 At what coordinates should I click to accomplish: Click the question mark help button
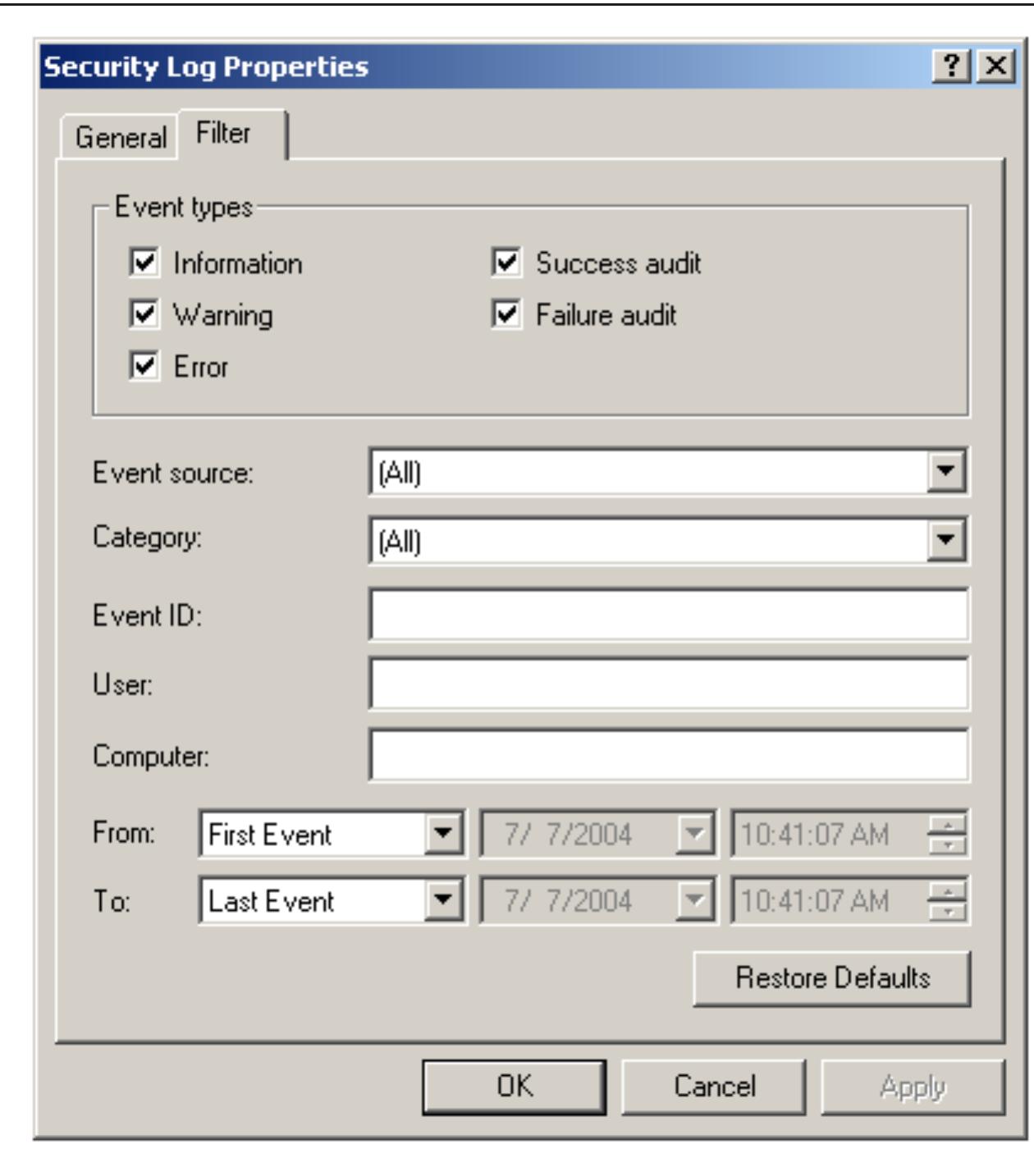click(x=951, y=66)
